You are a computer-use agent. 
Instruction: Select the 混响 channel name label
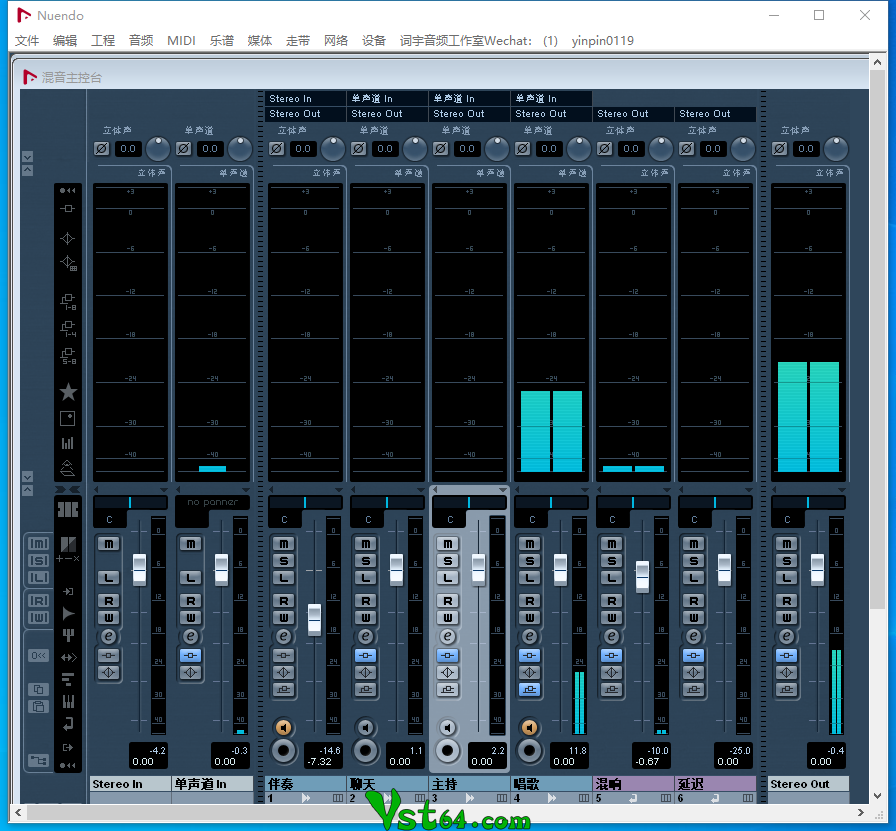(633, 784)
